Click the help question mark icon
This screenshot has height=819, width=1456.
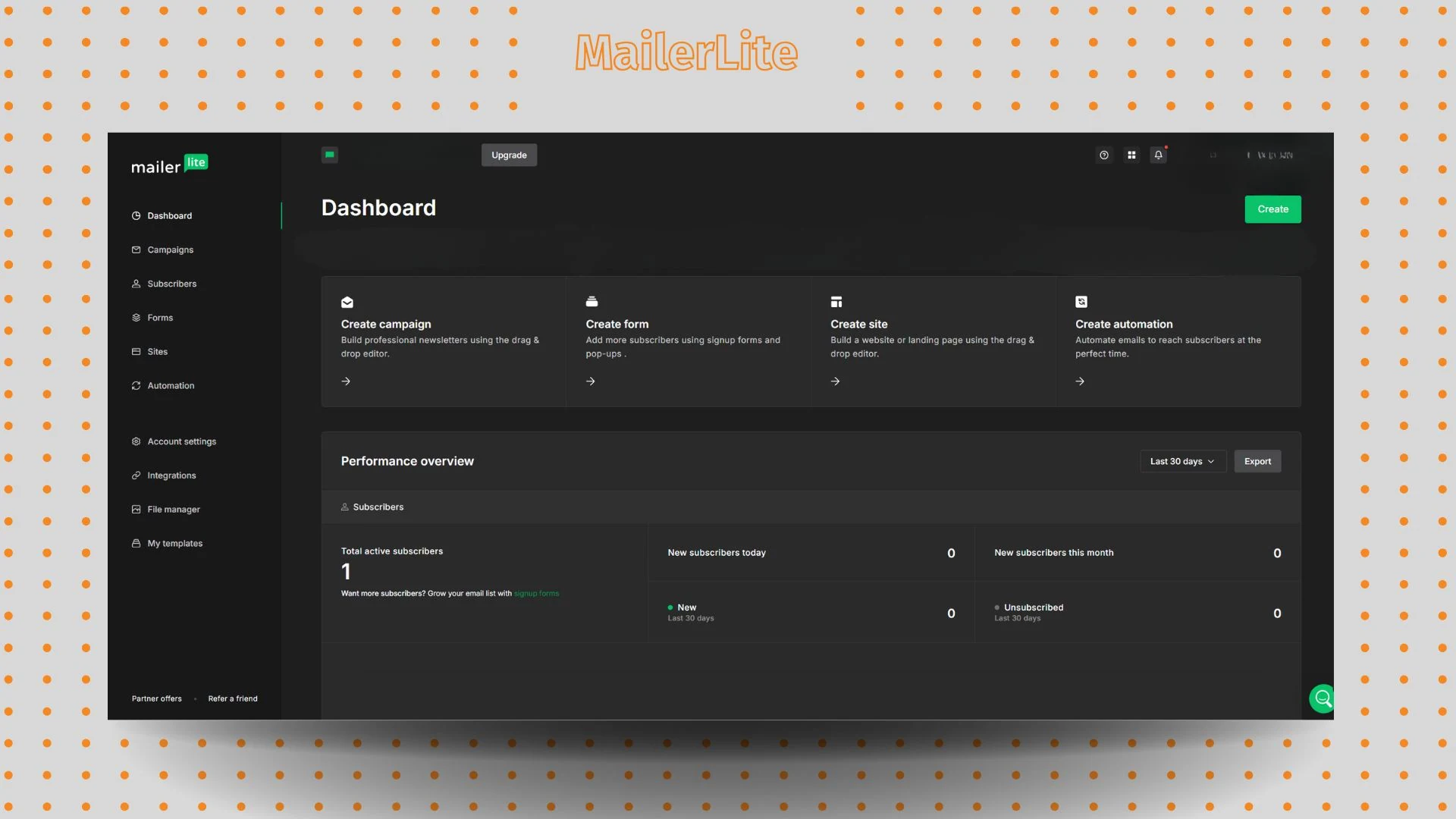click(x=1103, y=155)
